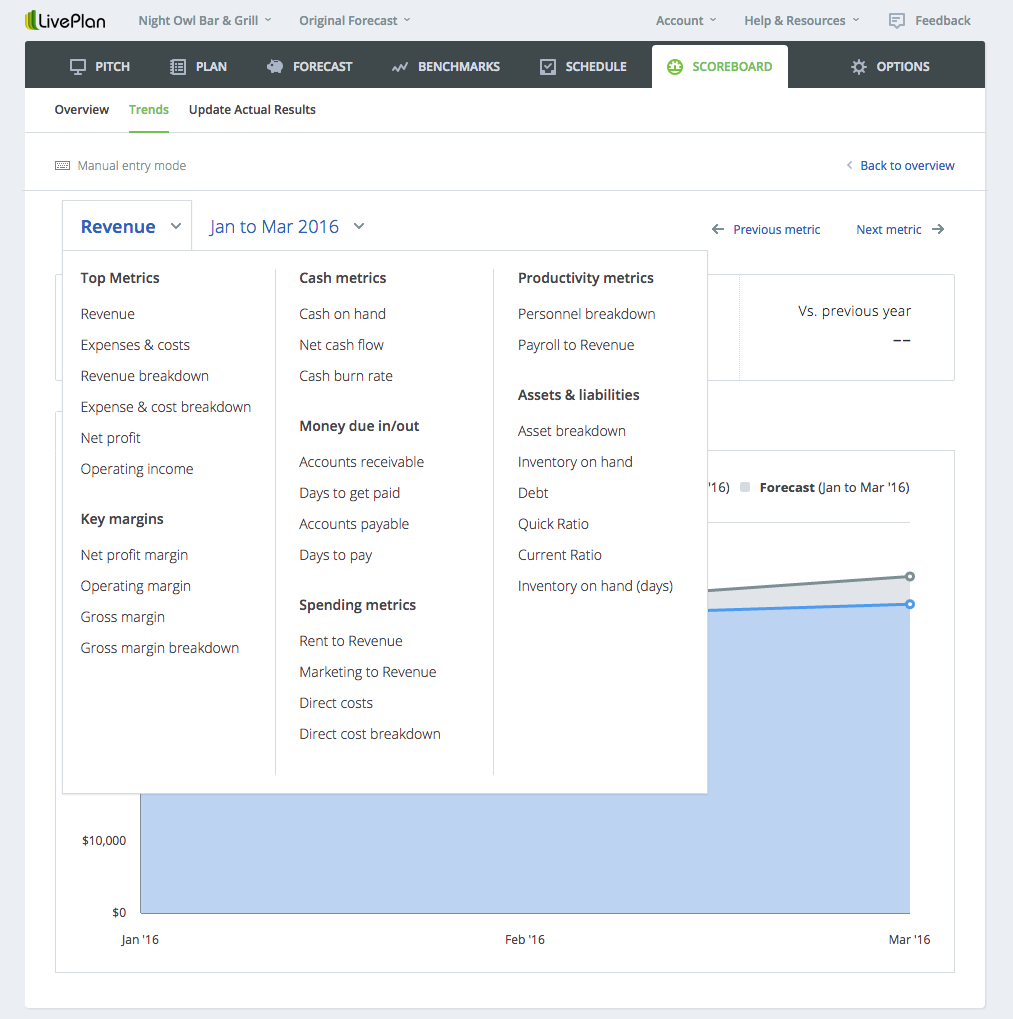Switch to the Forecast tab
The height and width of the screenshot is (1019, 1013).
pyautogui.click(x=309, y=67)
